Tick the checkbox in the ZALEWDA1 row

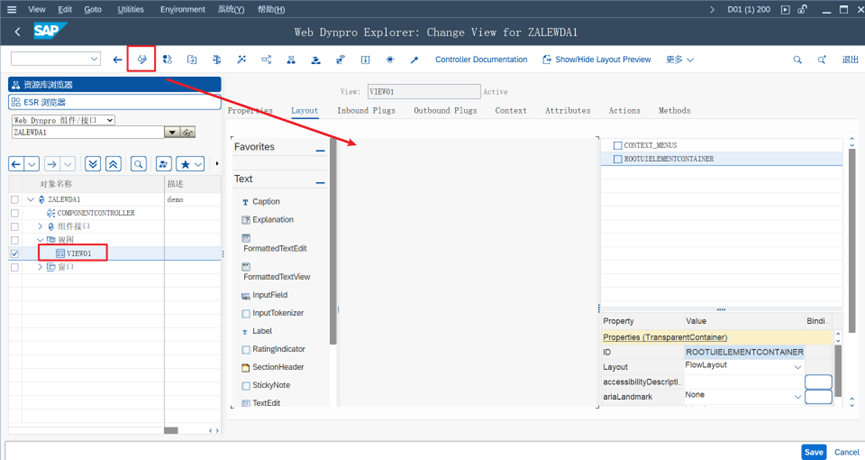(15, 200)
